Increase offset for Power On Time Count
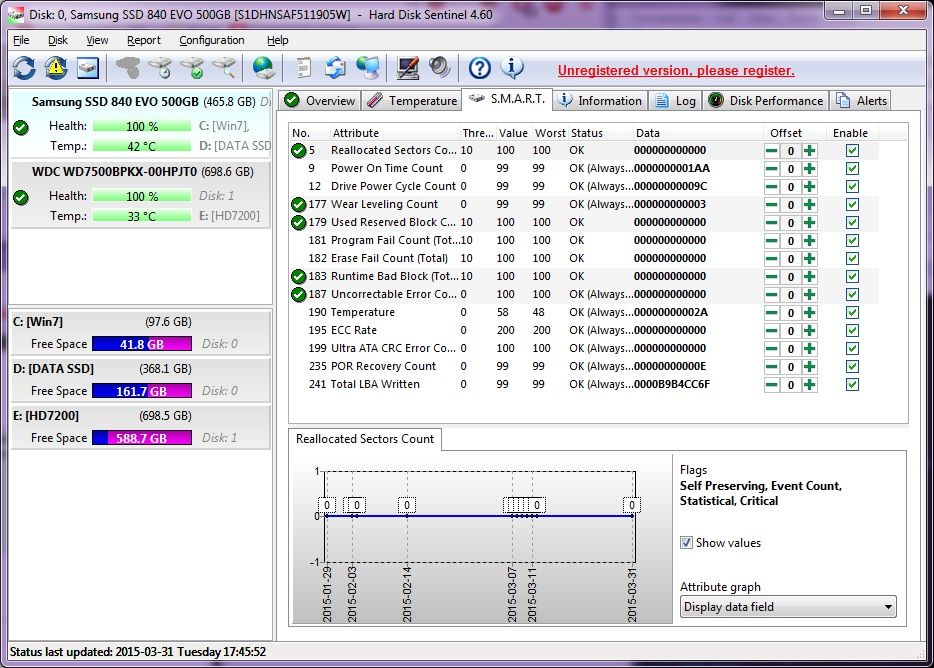This screenshot has width=934, height=668. [x=809, y=169]
